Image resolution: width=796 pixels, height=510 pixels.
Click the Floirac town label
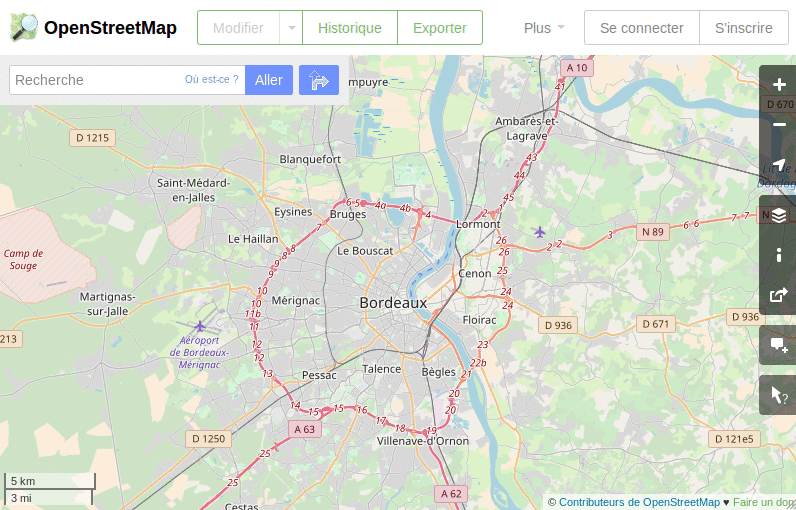479,320
